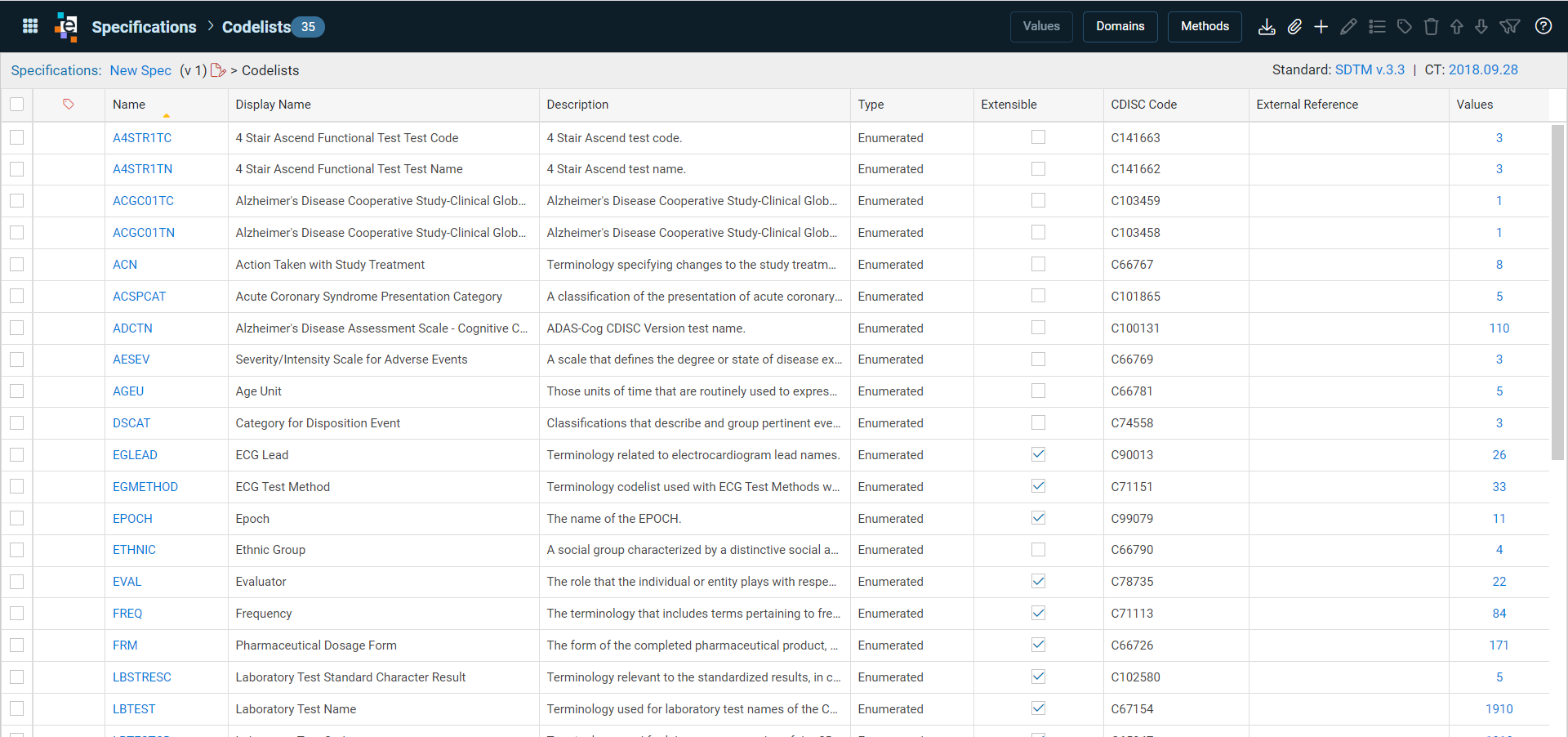Click the move up arrow icon

(1456, 27)
